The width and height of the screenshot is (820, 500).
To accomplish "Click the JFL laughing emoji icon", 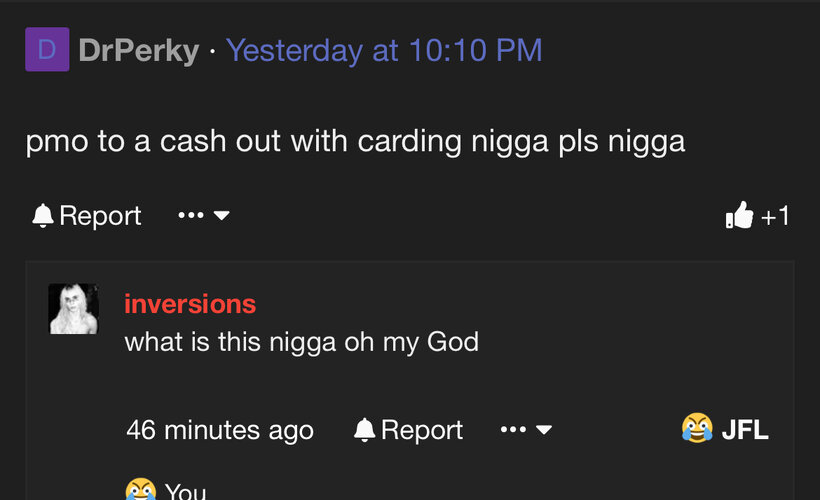I will coord(697,428).
